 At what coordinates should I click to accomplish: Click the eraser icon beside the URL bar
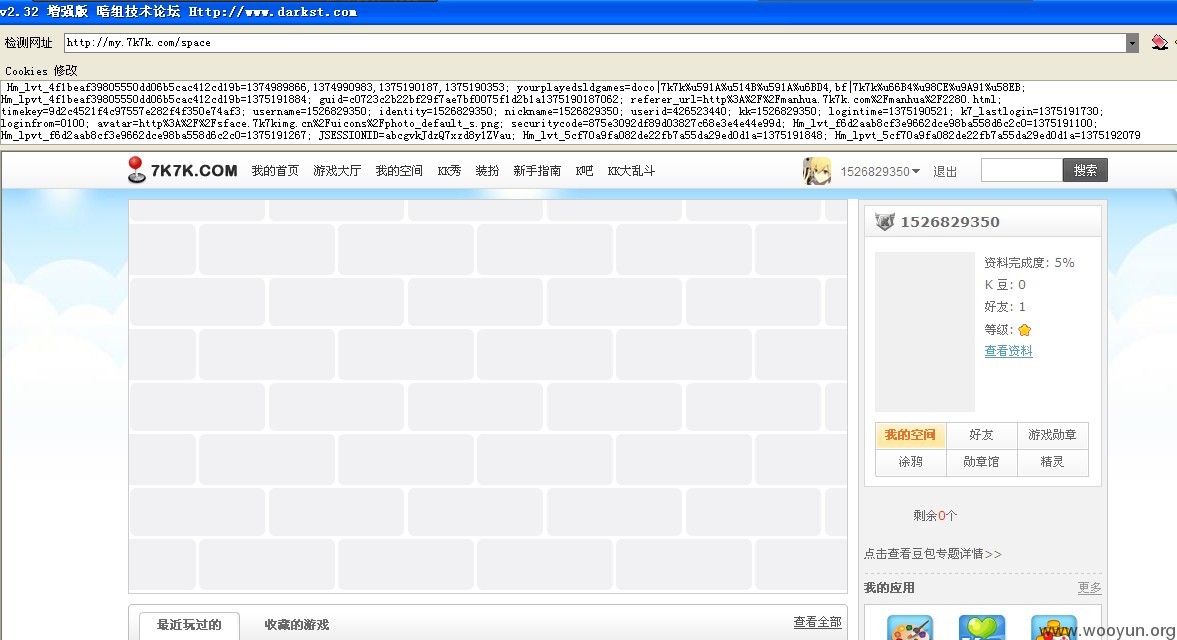point(1159,42)
